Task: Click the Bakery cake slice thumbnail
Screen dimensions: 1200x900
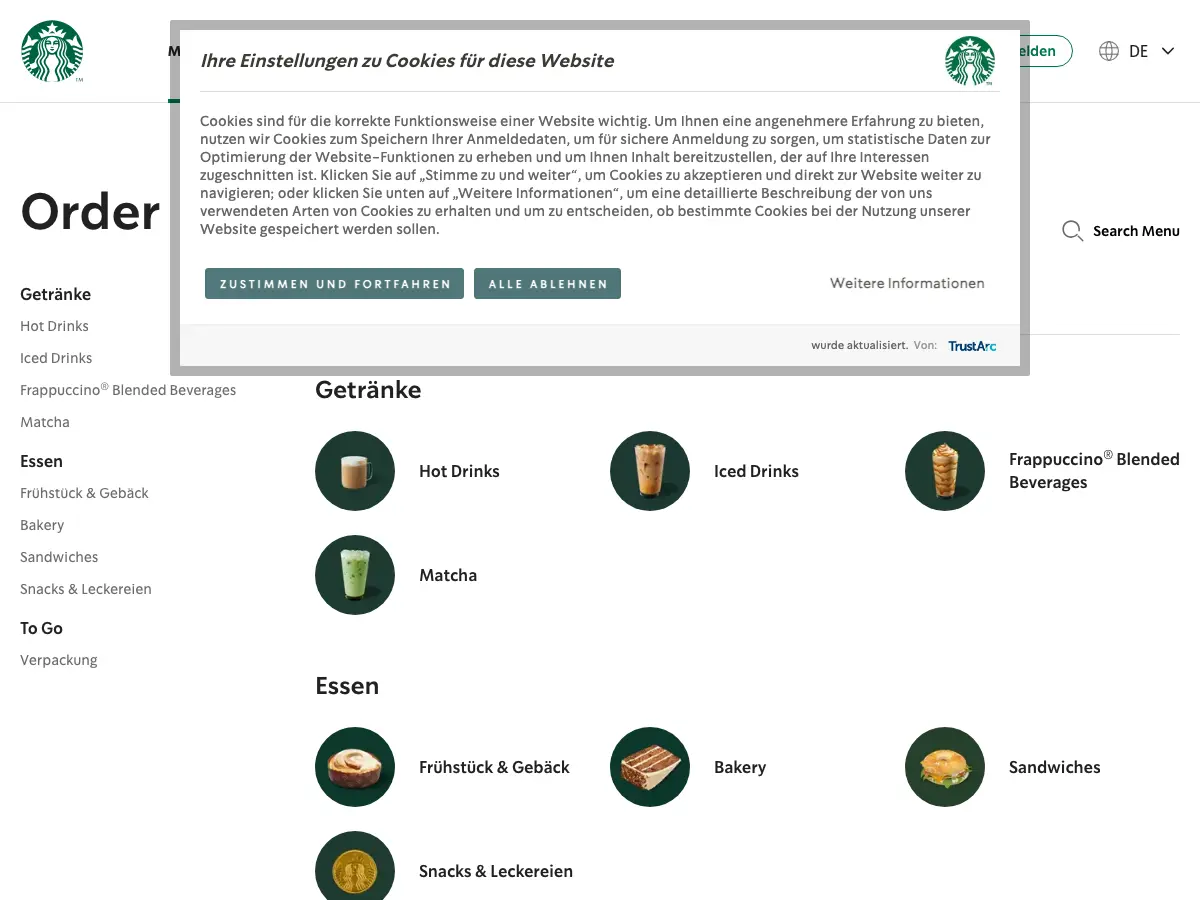Action: point(650,767)
